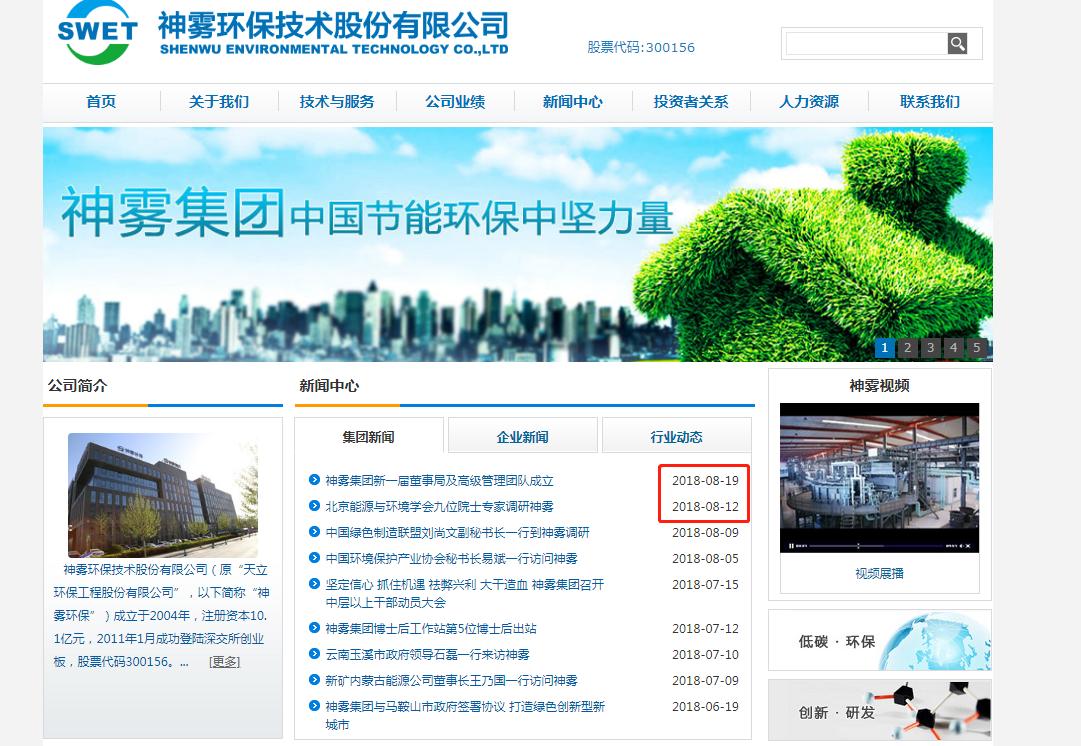Viewport: 1081px width, 746px height.
Task: Click bullet icon beside 中国环境保护产业协会 news
Action: pos(314,558)
